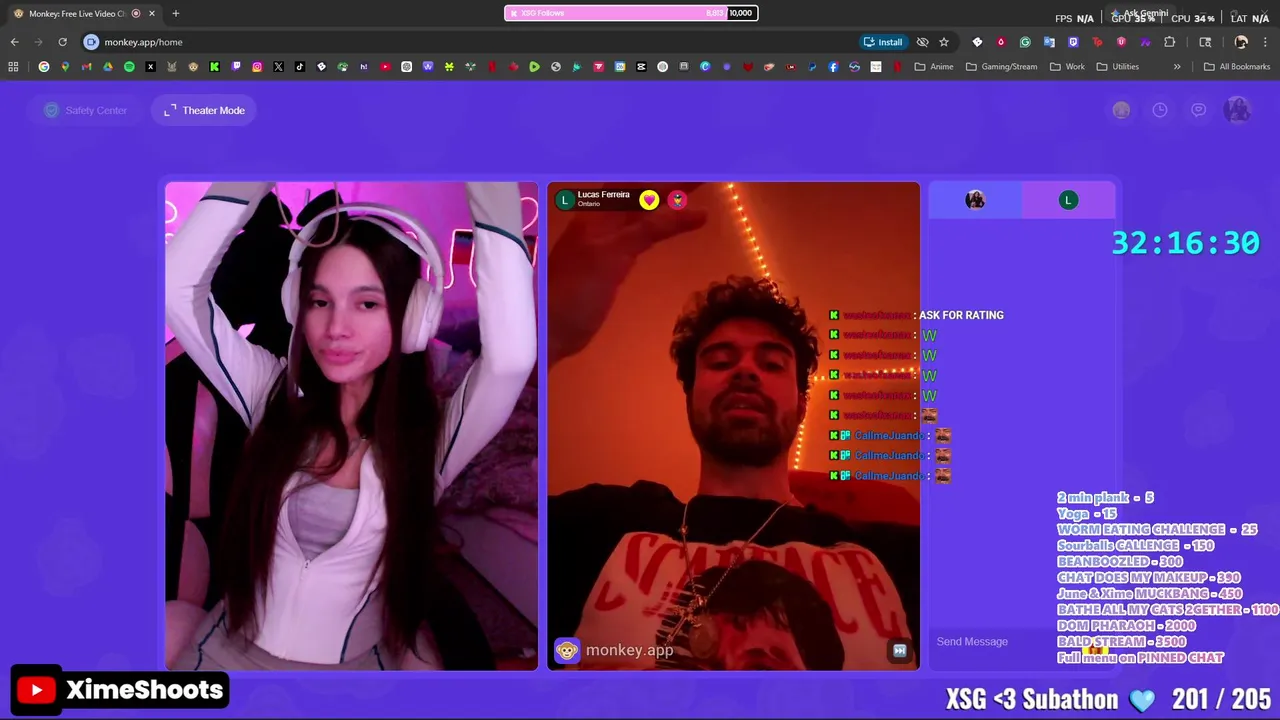Click the streamer's own webcam video
Viewport: 1280px width, 720px height.
[351, 426]
